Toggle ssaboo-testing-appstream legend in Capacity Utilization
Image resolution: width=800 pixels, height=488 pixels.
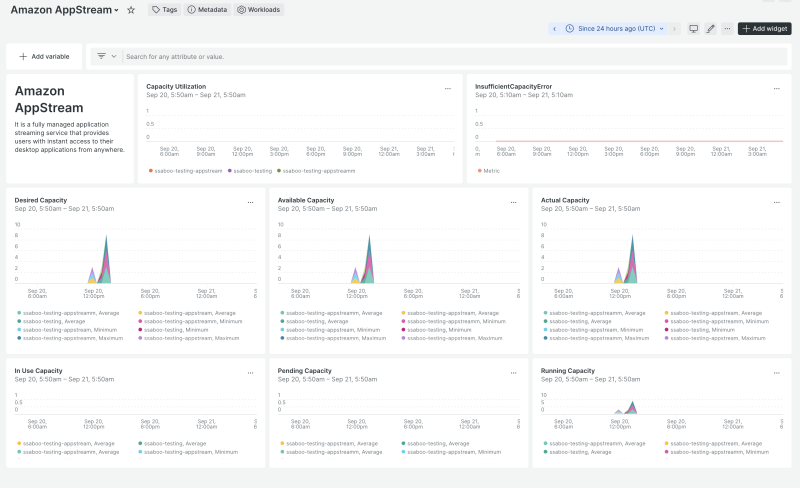tap(186, 171)
